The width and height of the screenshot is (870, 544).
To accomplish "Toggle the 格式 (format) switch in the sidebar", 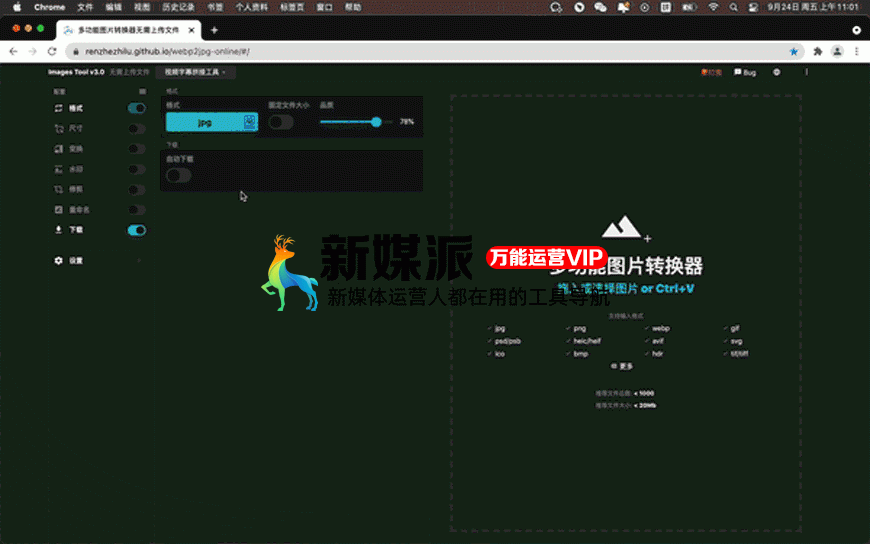I will pyautogui.click(x=136, y=108).
